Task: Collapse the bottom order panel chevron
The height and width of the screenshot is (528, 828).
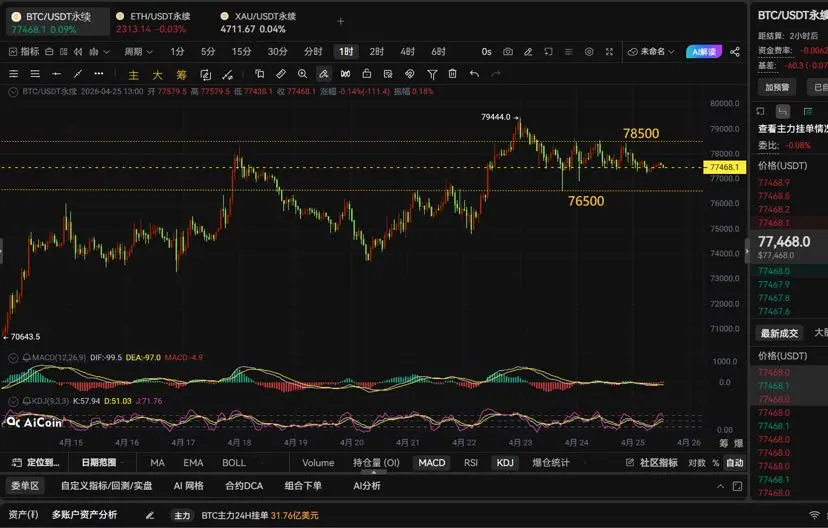Action: tap(720, 486)
